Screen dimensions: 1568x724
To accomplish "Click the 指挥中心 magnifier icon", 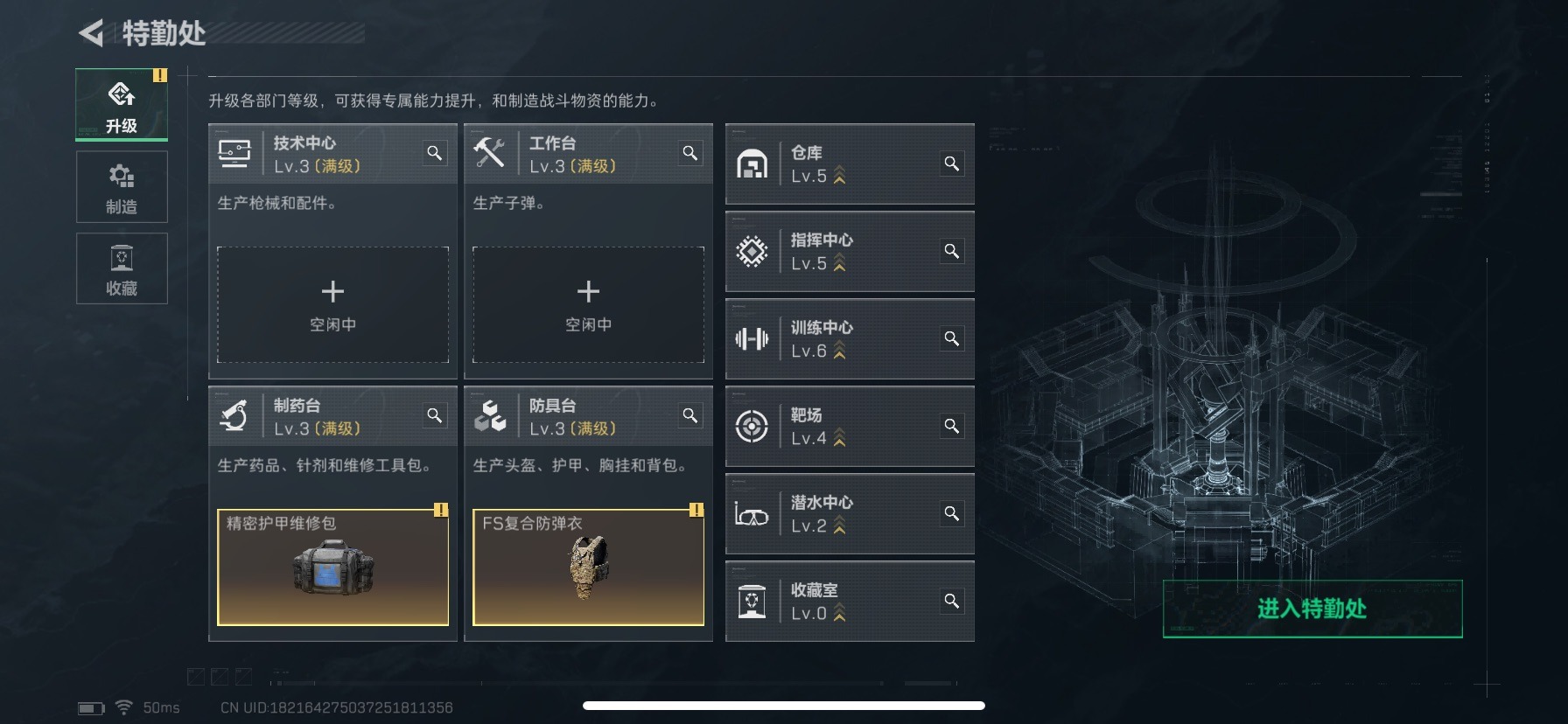I will (951, 251).
